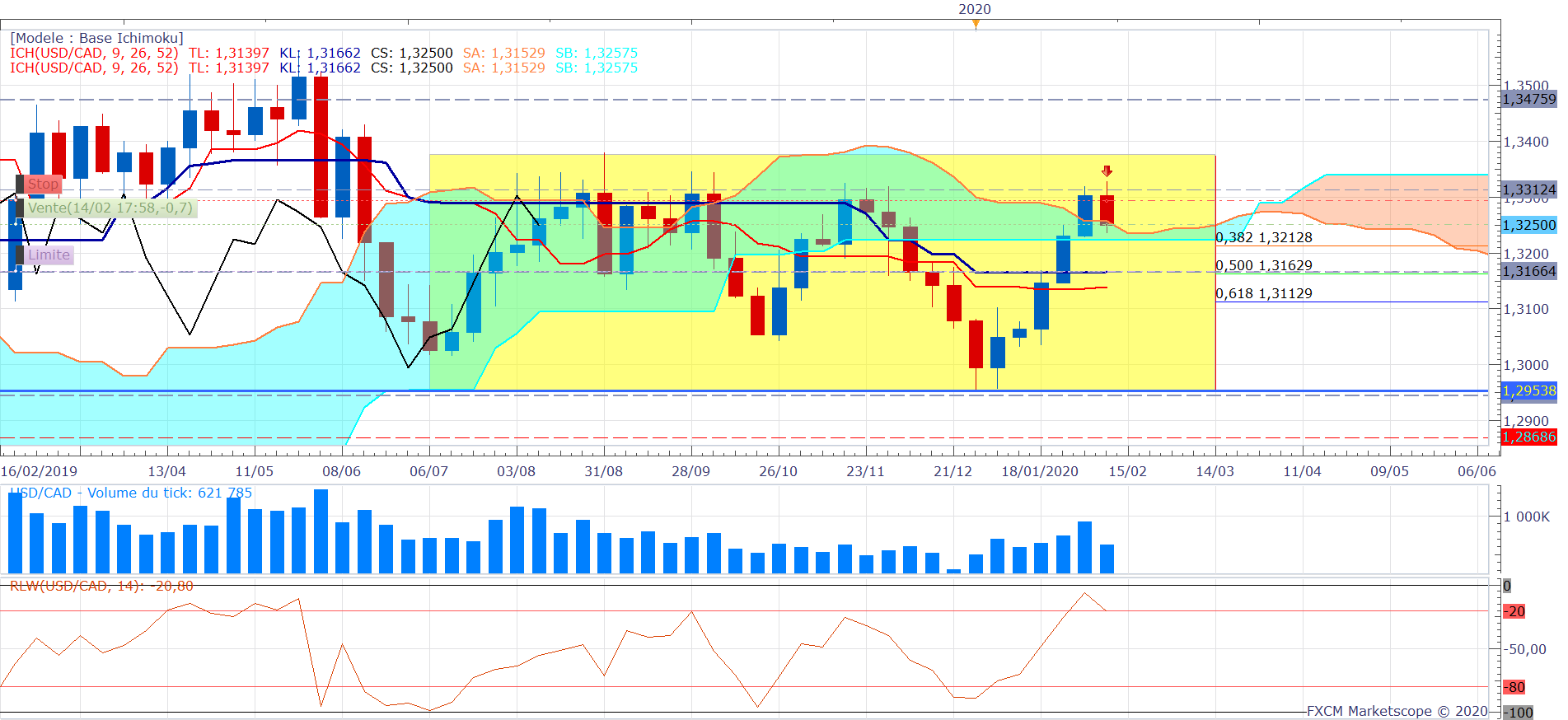
Task: Click the red 1,28686 price tag
Action: click(1528, 437)
